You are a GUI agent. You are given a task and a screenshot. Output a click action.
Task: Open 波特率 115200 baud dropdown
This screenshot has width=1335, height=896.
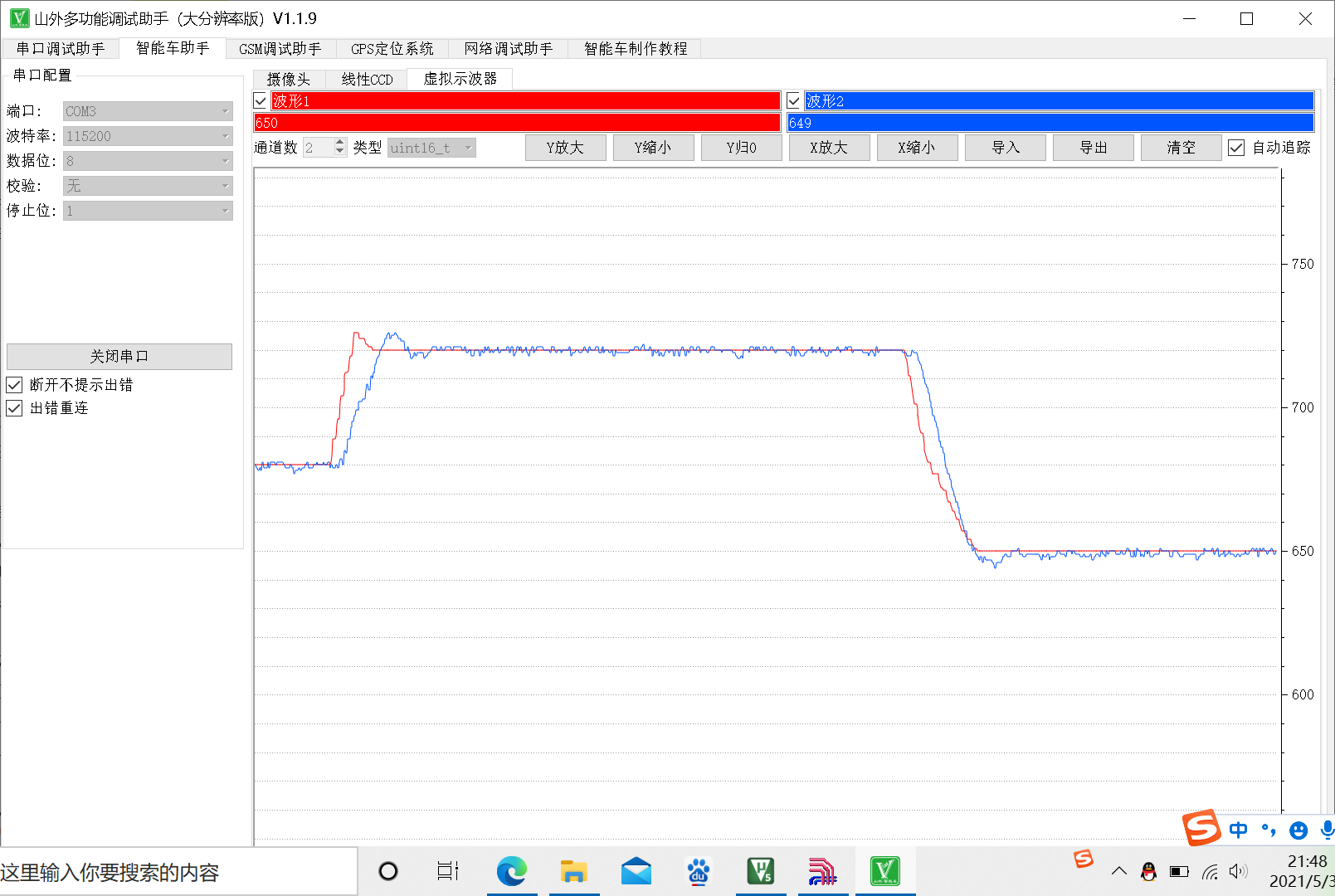click(148, 136)
